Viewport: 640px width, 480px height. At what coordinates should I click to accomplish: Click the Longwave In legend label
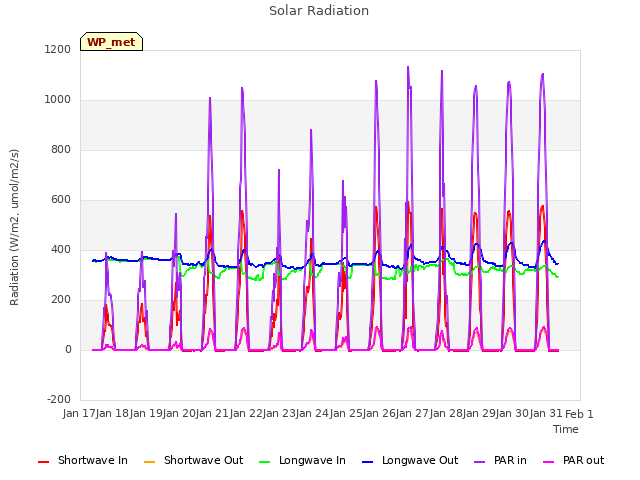coord(312,460)
